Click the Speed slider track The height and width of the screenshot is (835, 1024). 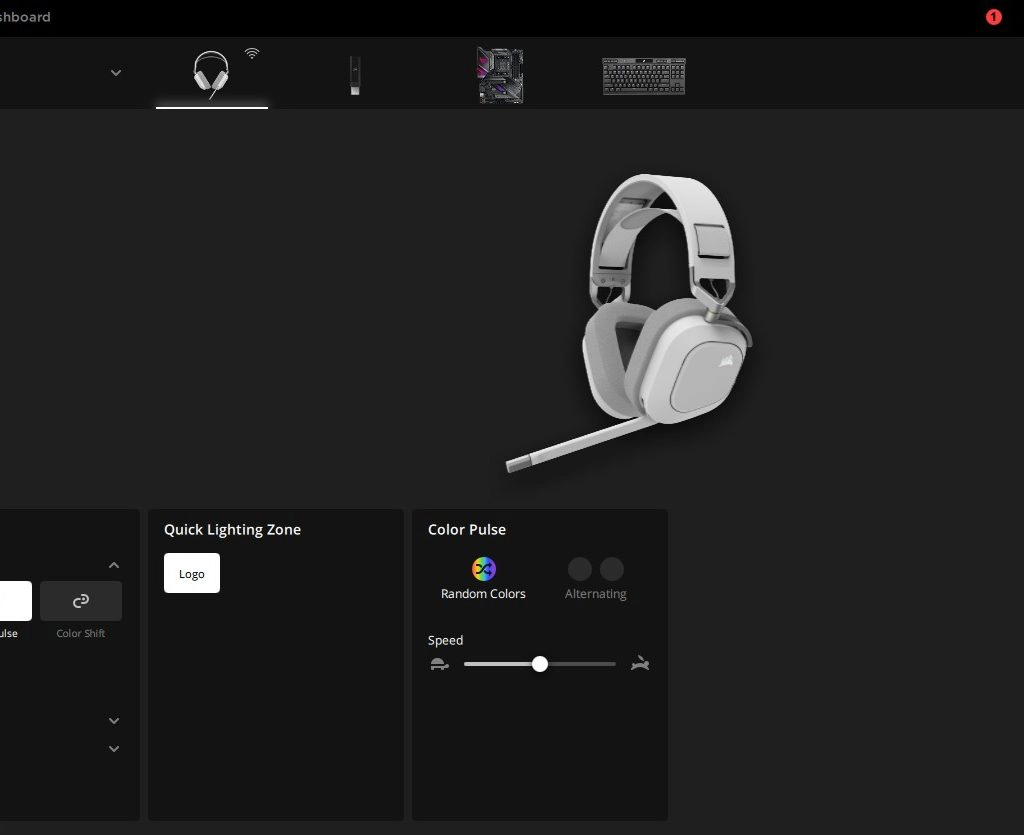(x=580, y=664)
